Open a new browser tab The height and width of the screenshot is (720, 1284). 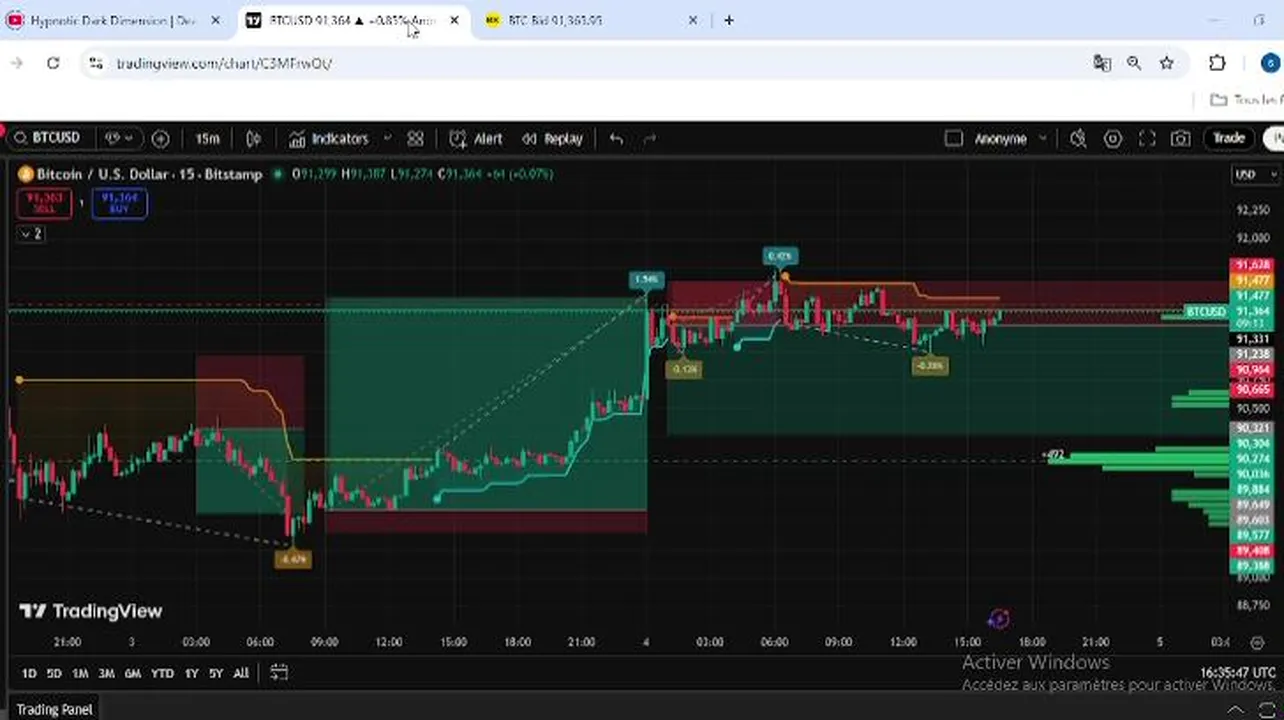(729, 20)
